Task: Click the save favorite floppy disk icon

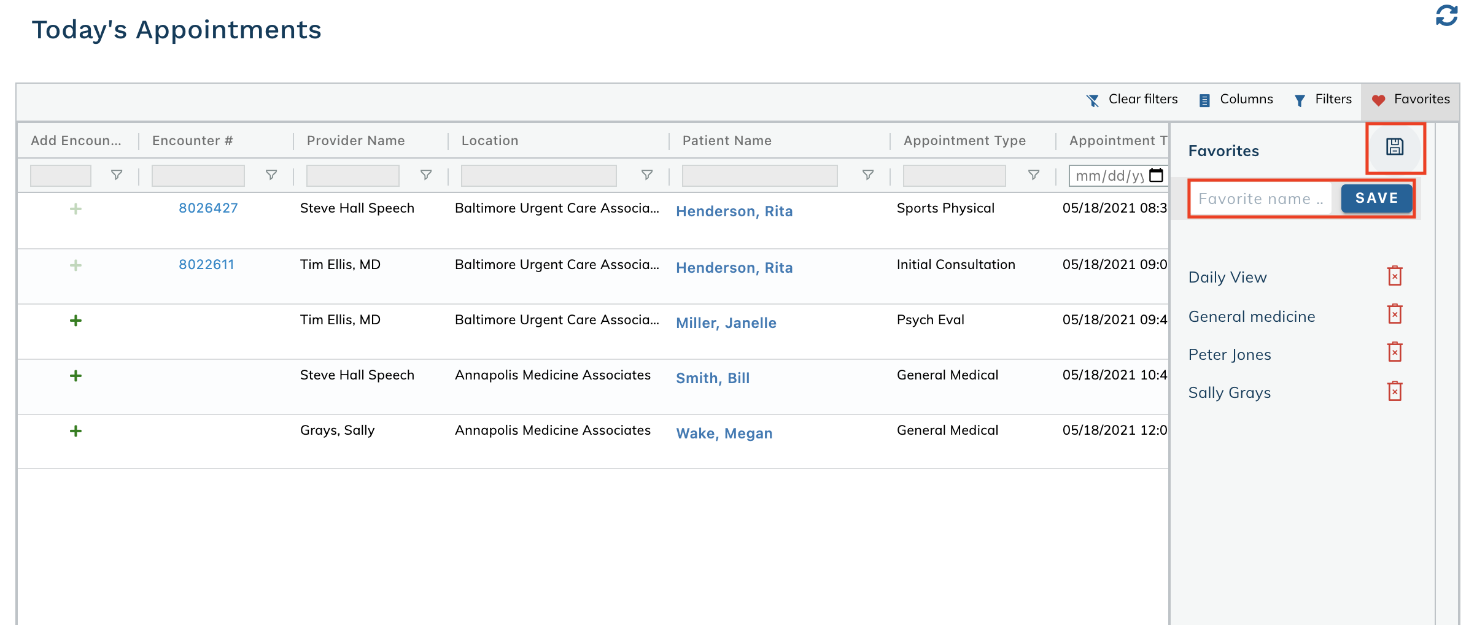Action: click(x=1395, y=147)
